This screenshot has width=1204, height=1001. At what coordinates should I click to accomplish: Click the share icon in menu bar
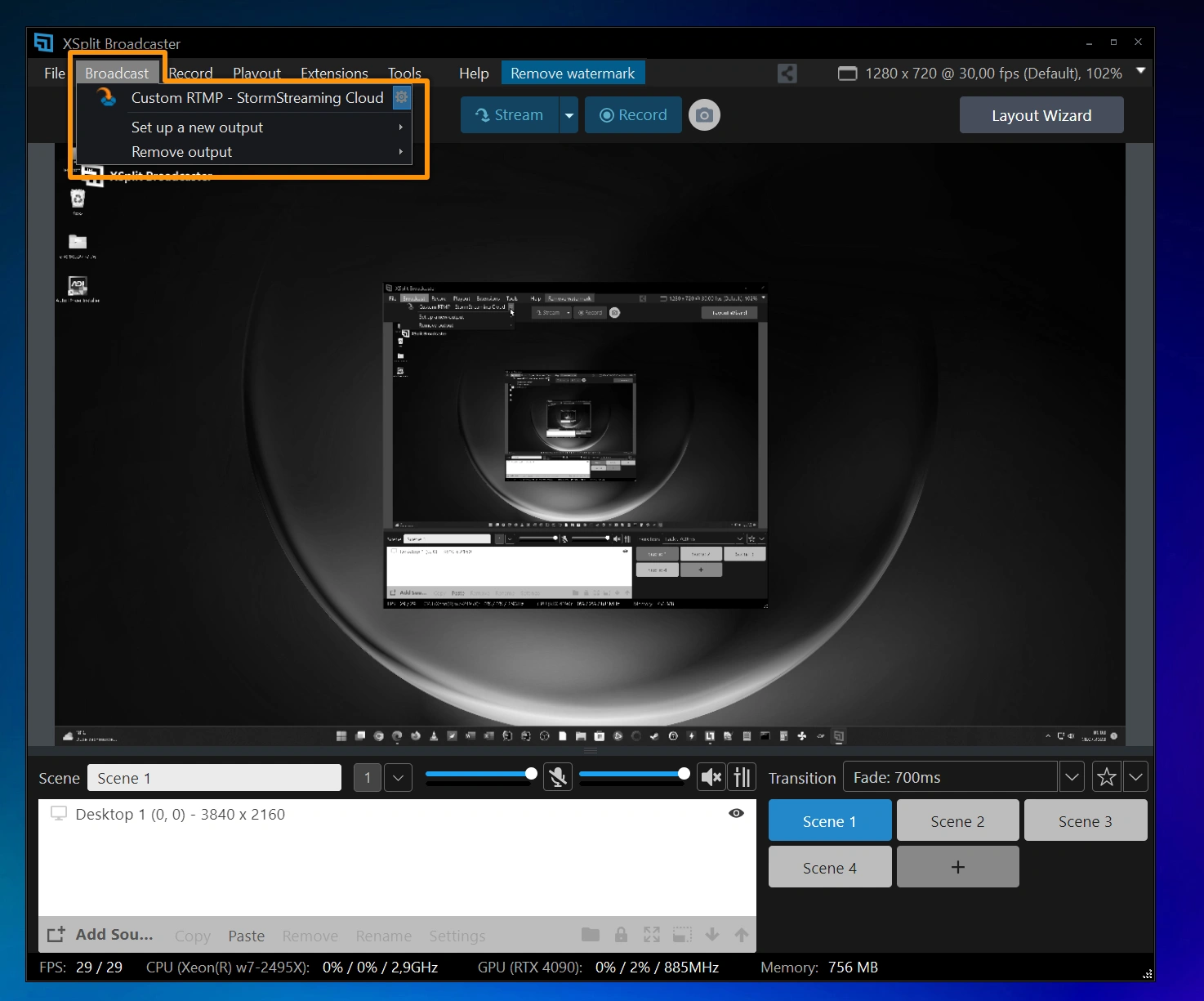[x=787, y=74]
